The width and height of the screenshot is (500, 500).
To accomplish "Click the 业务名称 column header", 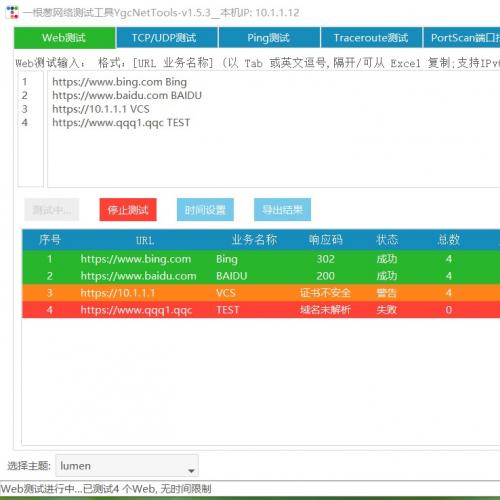I will pyautogui.click(x=254, y=240).
